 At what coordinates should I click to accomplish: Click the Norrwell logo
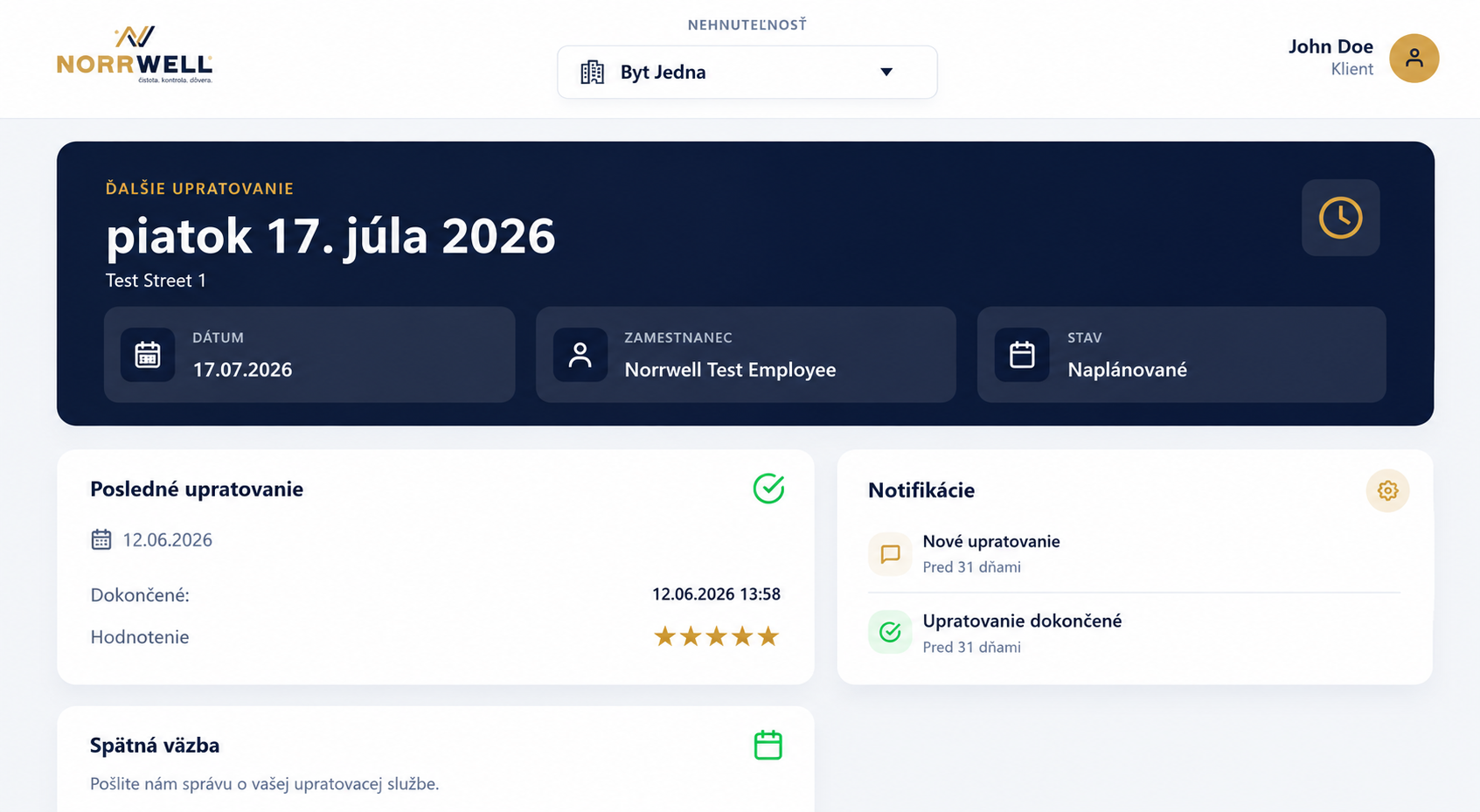point(135,55)
